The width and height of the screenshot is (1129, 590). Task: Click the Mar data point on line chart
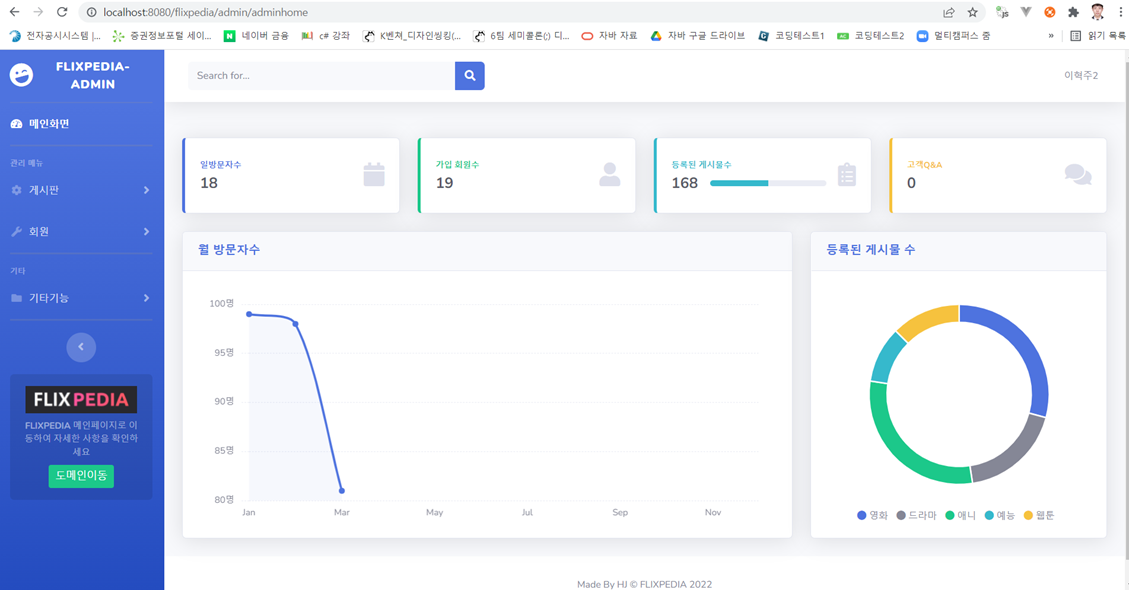pyautogui.click(x=342, y=491)
